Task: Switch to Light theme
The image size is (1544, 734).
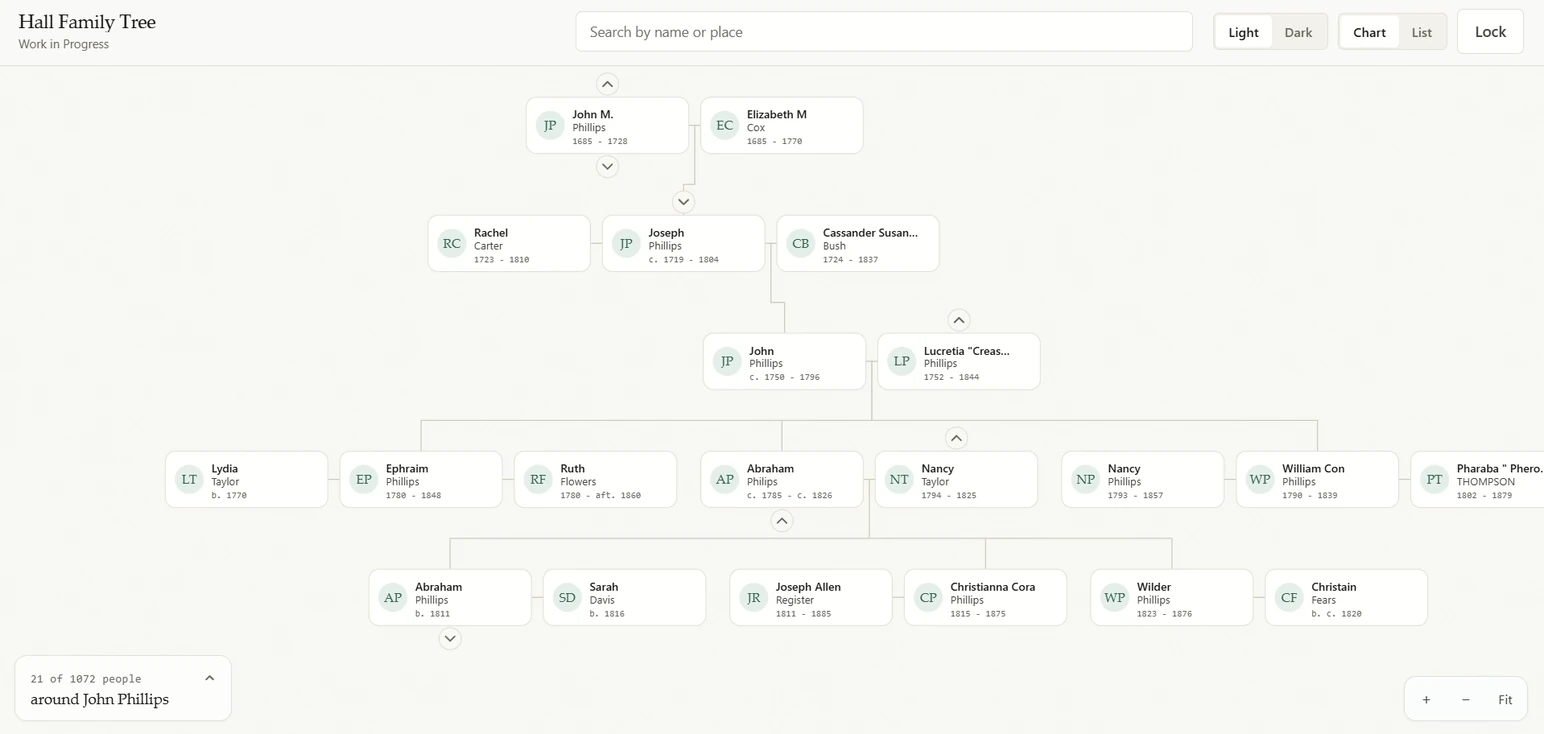Action: (1244, 32)
